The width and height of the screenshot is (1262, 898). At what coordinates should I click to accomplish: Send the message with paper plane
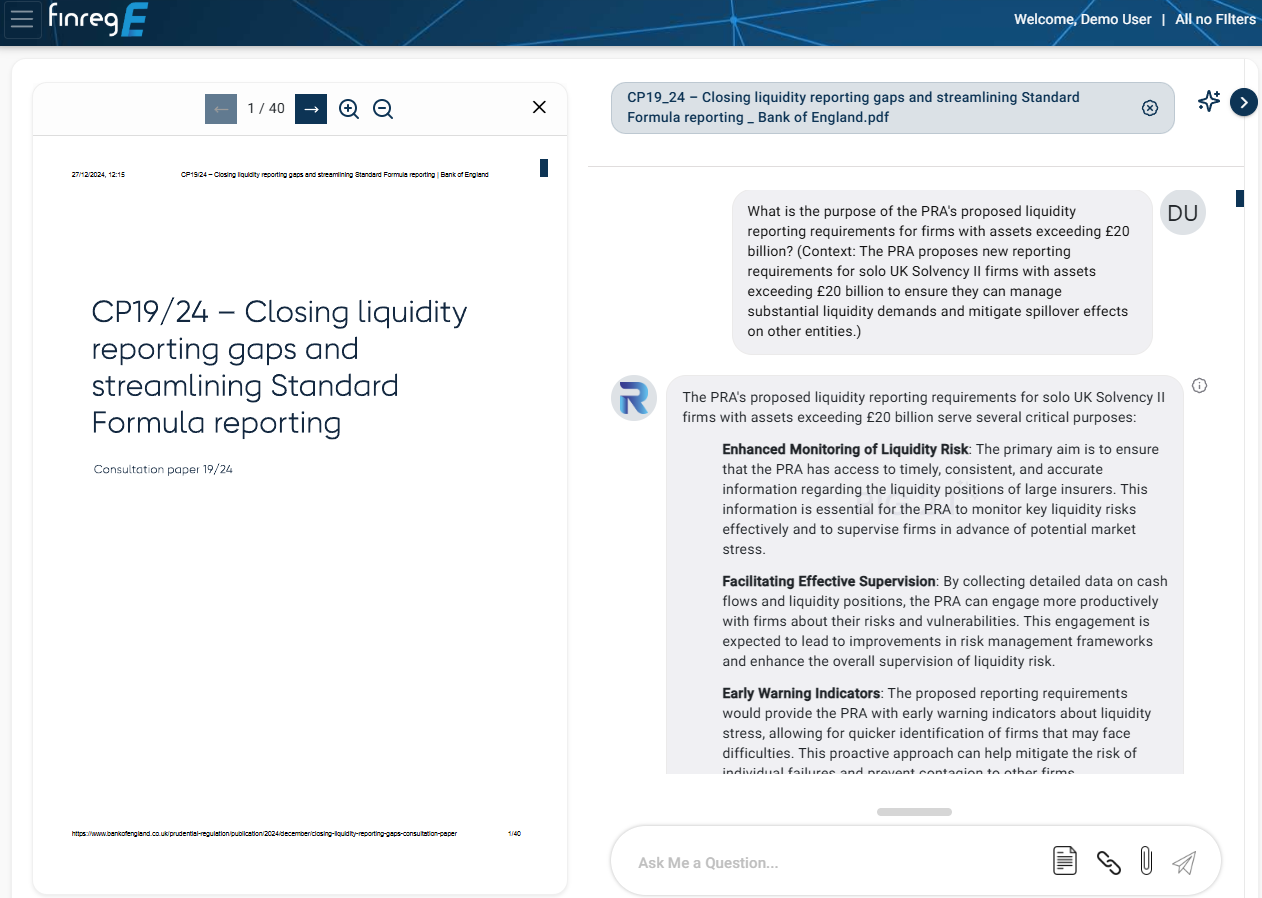click(1184, 862)
